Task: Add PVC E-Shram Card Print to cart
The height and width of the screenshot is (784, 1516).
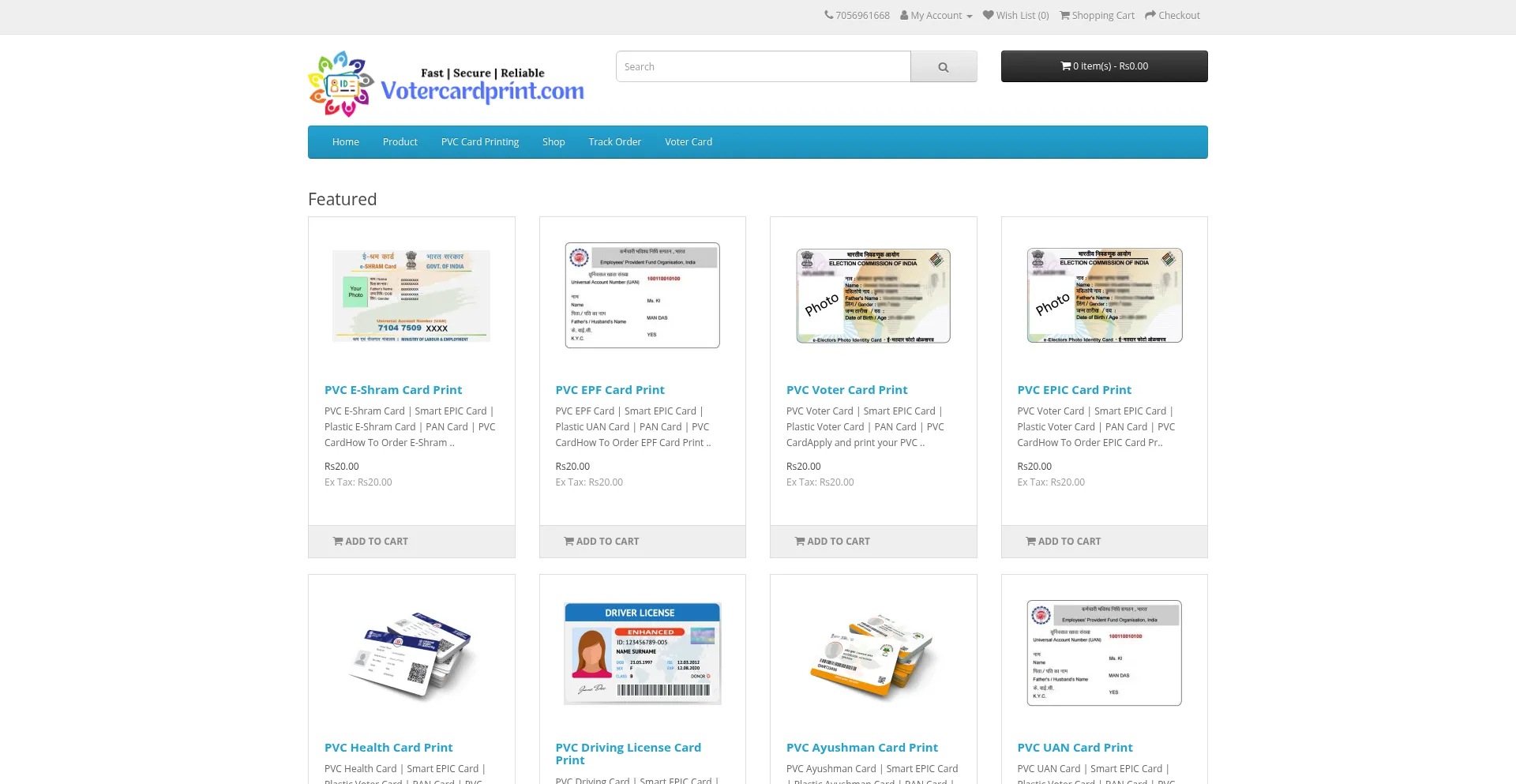Action: click(x=370, y=542)
